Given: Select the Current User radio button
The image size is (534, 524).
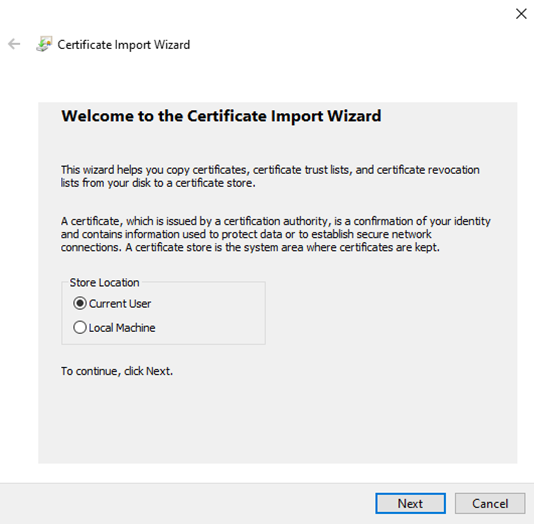Looking at the screenshot, I should click(x=80, y=303).
